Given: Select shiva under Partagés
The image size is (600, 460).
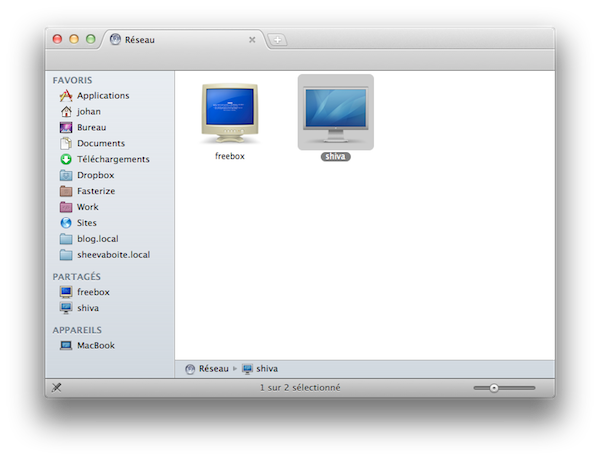Looking at the screenshot, I should click(x=88, y=308).
